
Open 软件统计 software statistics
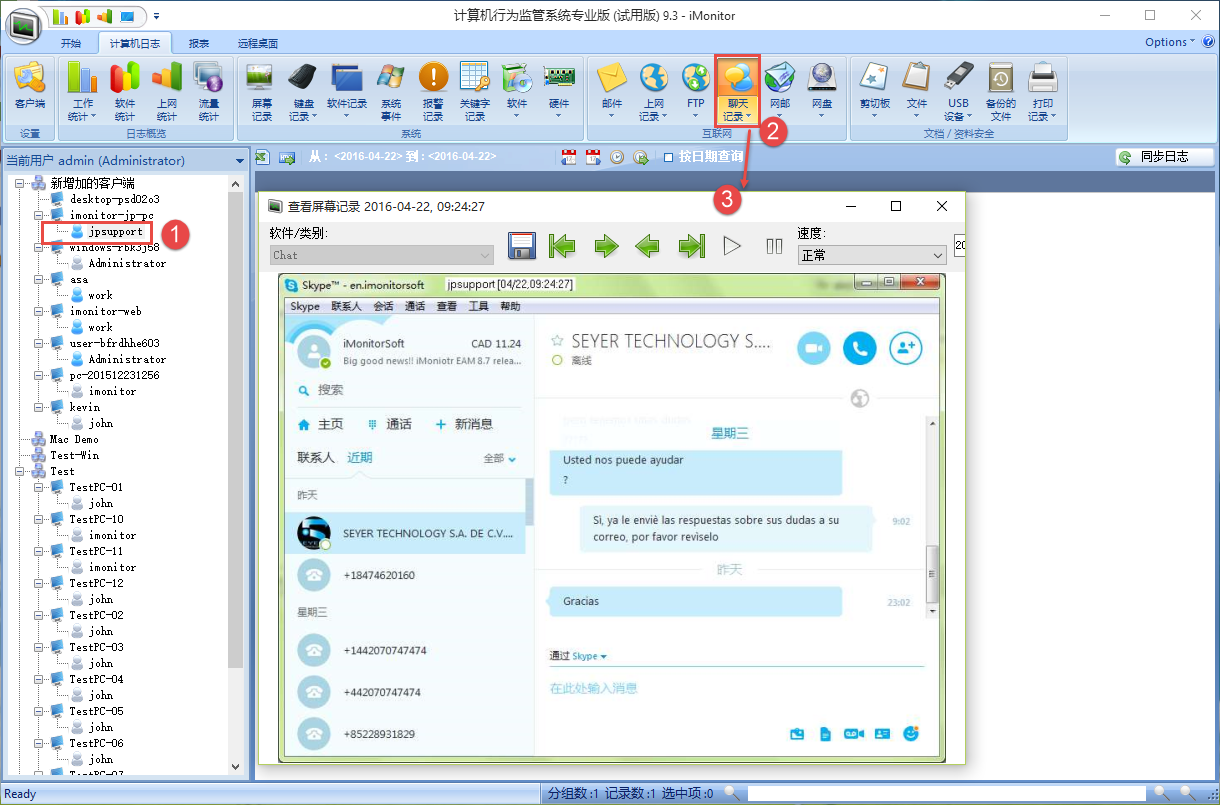click(x=125, y=91)
